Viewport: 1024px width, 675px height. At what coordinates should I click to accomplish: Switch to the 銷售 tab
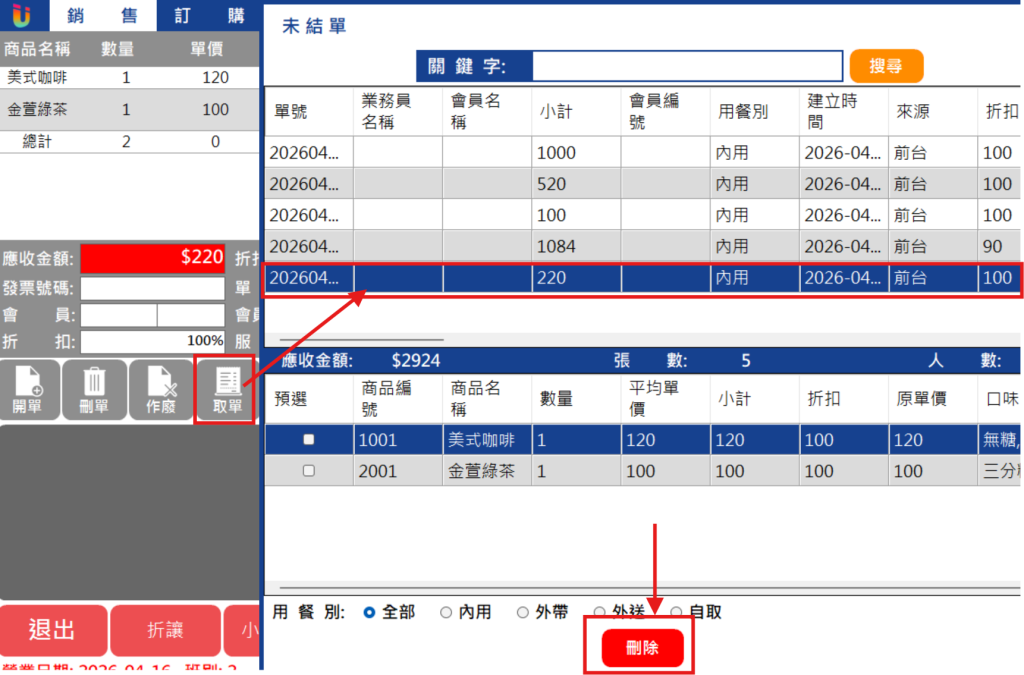point(103,16)
